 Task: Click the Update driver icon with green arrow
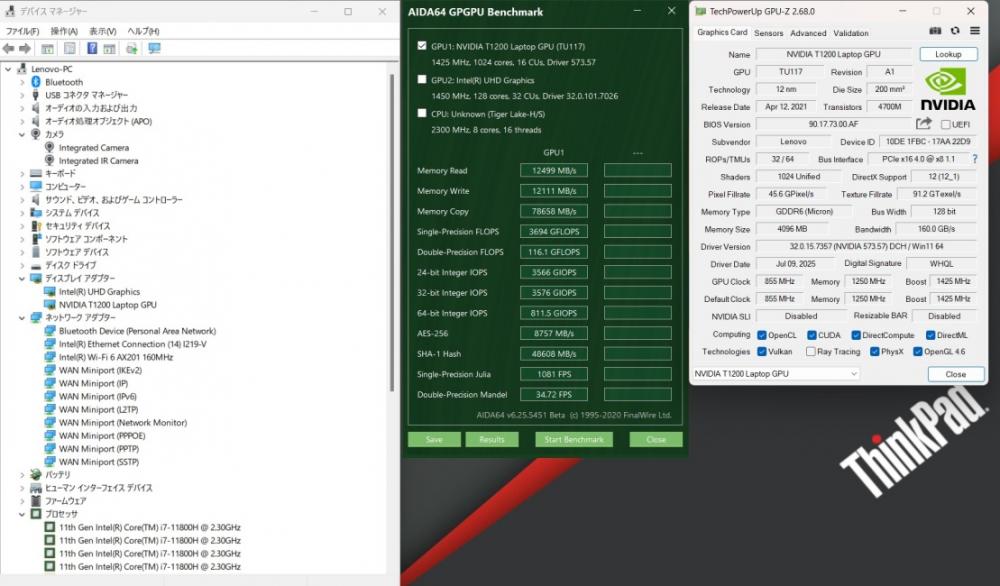point(131,48)
